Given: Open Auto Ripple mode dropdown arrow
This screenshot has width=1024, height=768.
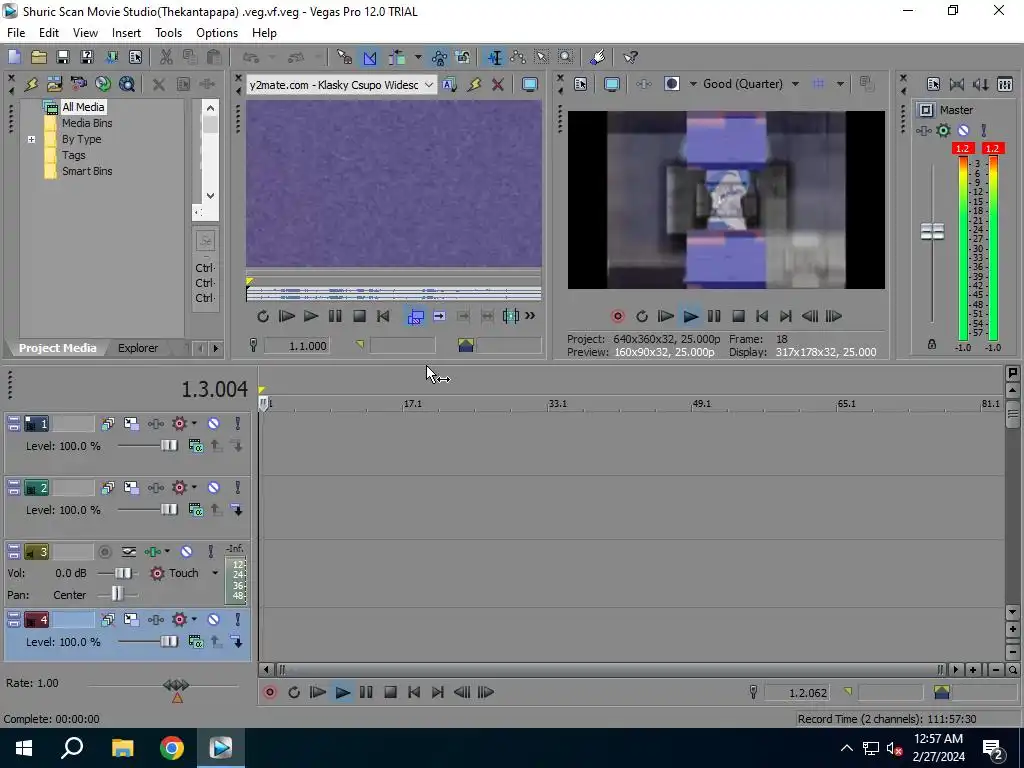Looking at the screenshot, I should click(x=418, y=57).
